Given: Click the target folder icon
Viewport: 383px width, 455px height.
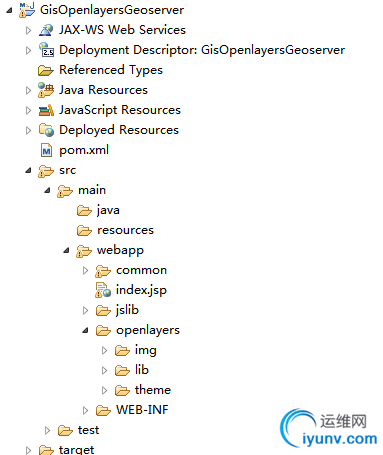Looking at the screenshot, I should coord(46,450).
